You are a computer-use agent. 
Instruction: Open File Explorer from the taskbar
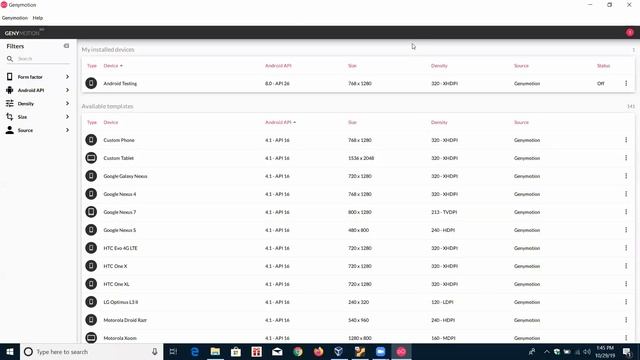coord(215,352)
